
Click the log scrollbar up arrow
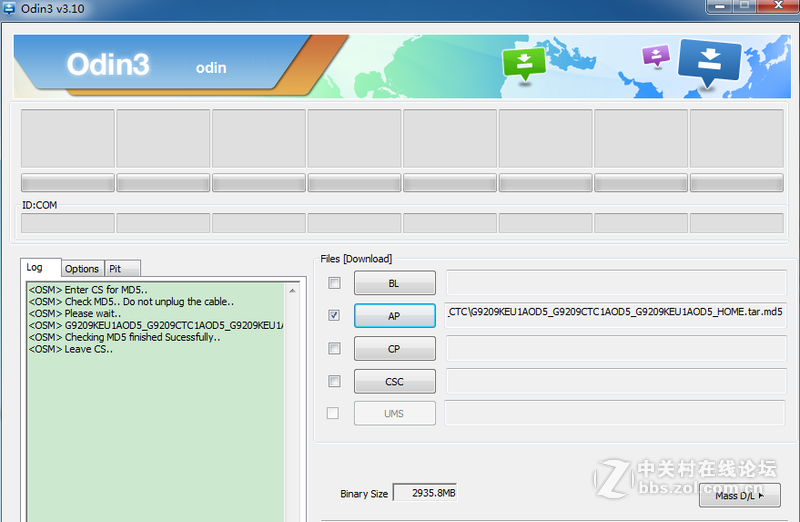point(292,291)
